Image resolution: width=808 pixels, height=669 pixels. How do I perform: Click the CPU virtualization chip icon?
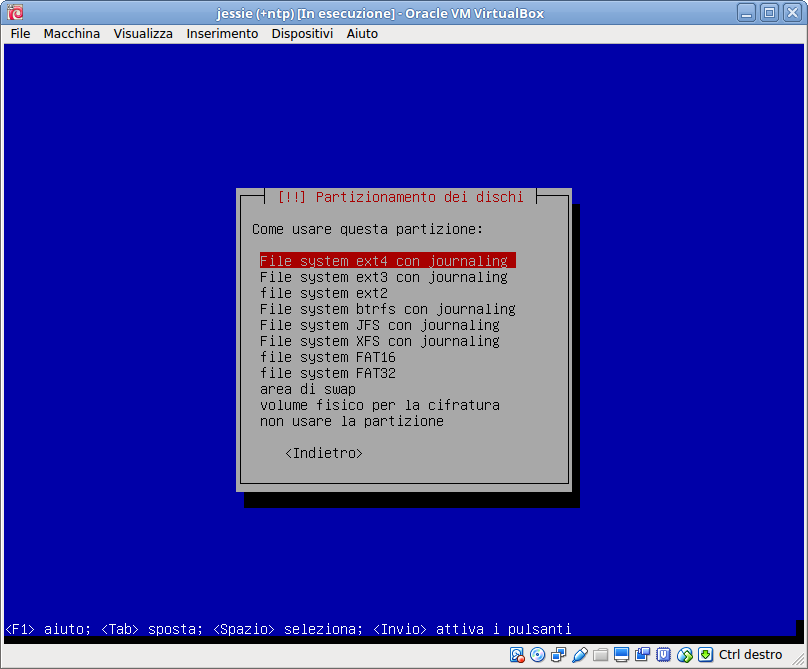pos(663,655)
